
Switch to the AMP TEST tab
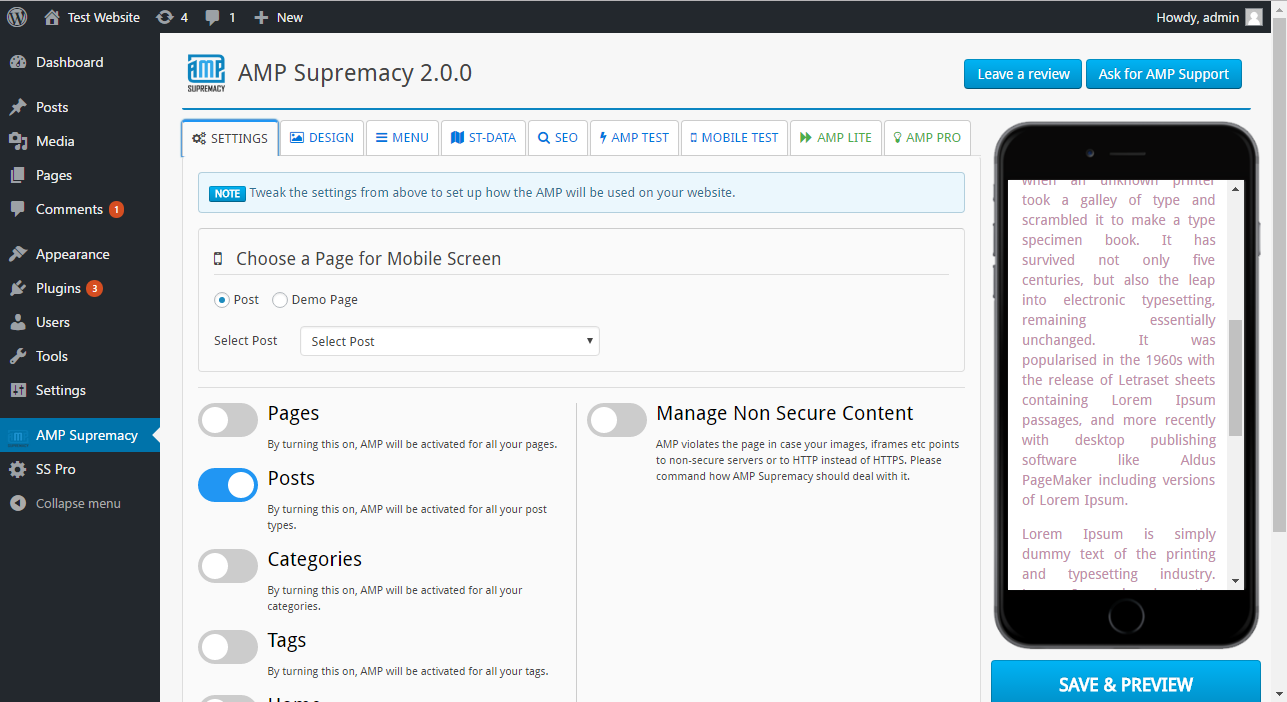point(634,138)
